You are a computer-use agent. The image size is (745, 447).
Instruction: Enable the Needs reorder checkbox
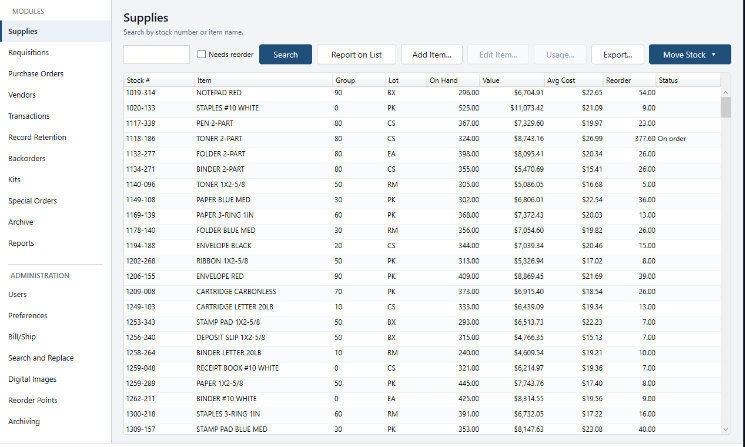click(201, 54)
